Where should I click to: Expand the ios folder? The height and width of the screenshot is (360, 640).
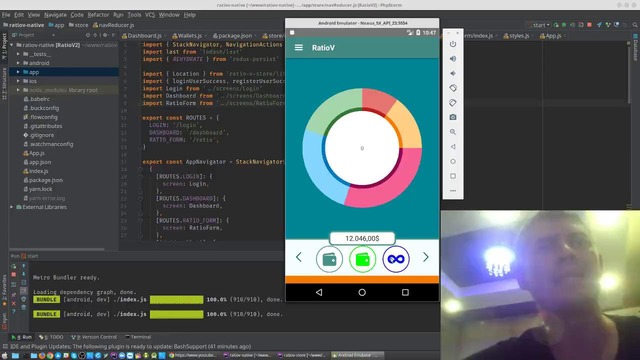(18, 81)
